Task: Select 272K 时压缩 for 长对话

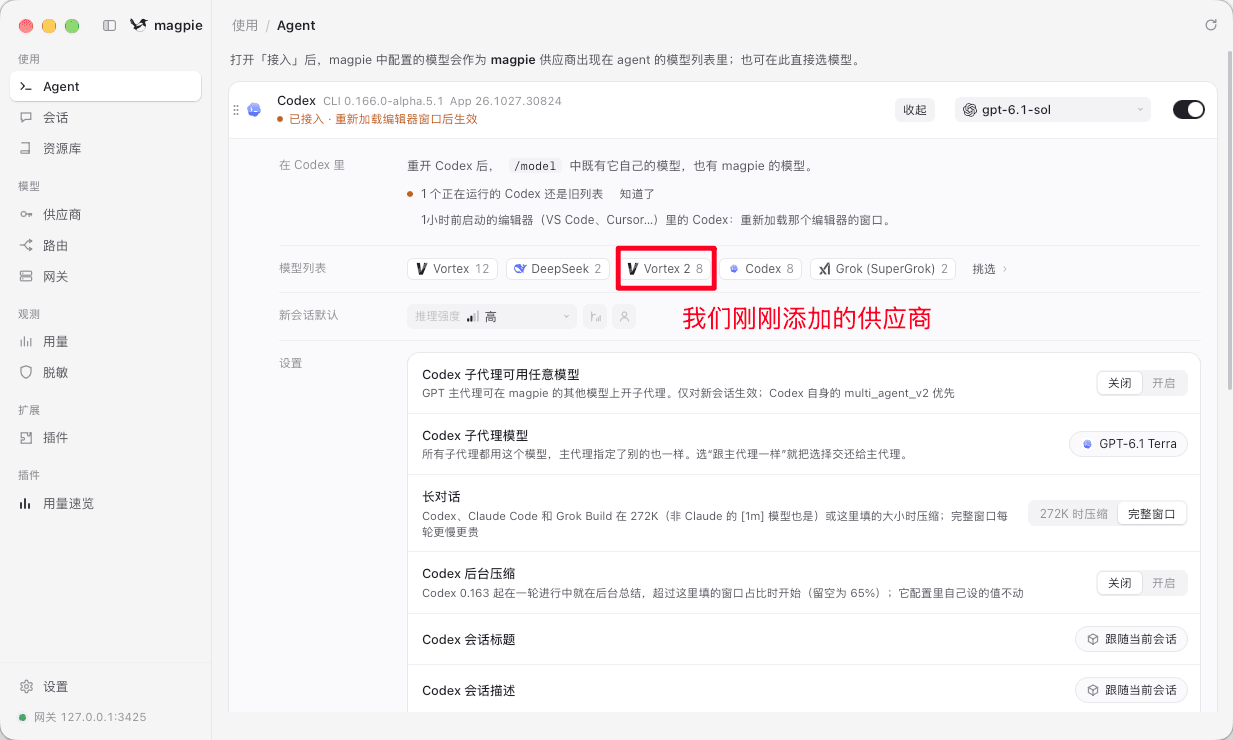Action: tap(1073, 514)
